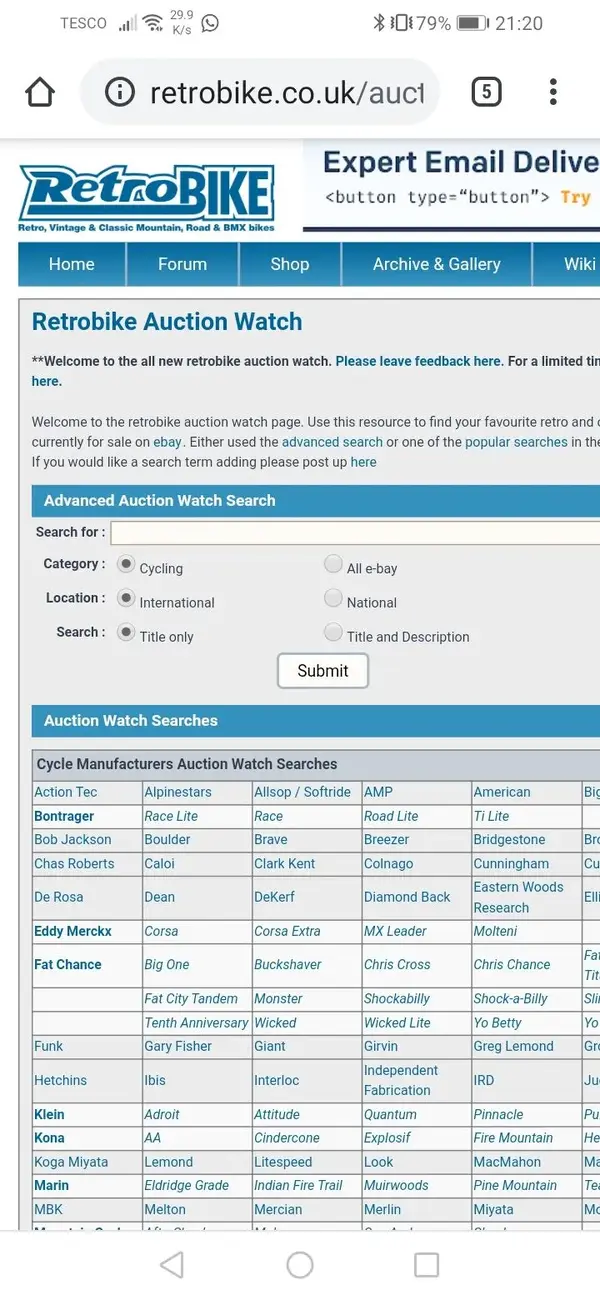Click the Please leave feedback here link
600x1300 pixels.
[419, 361]
